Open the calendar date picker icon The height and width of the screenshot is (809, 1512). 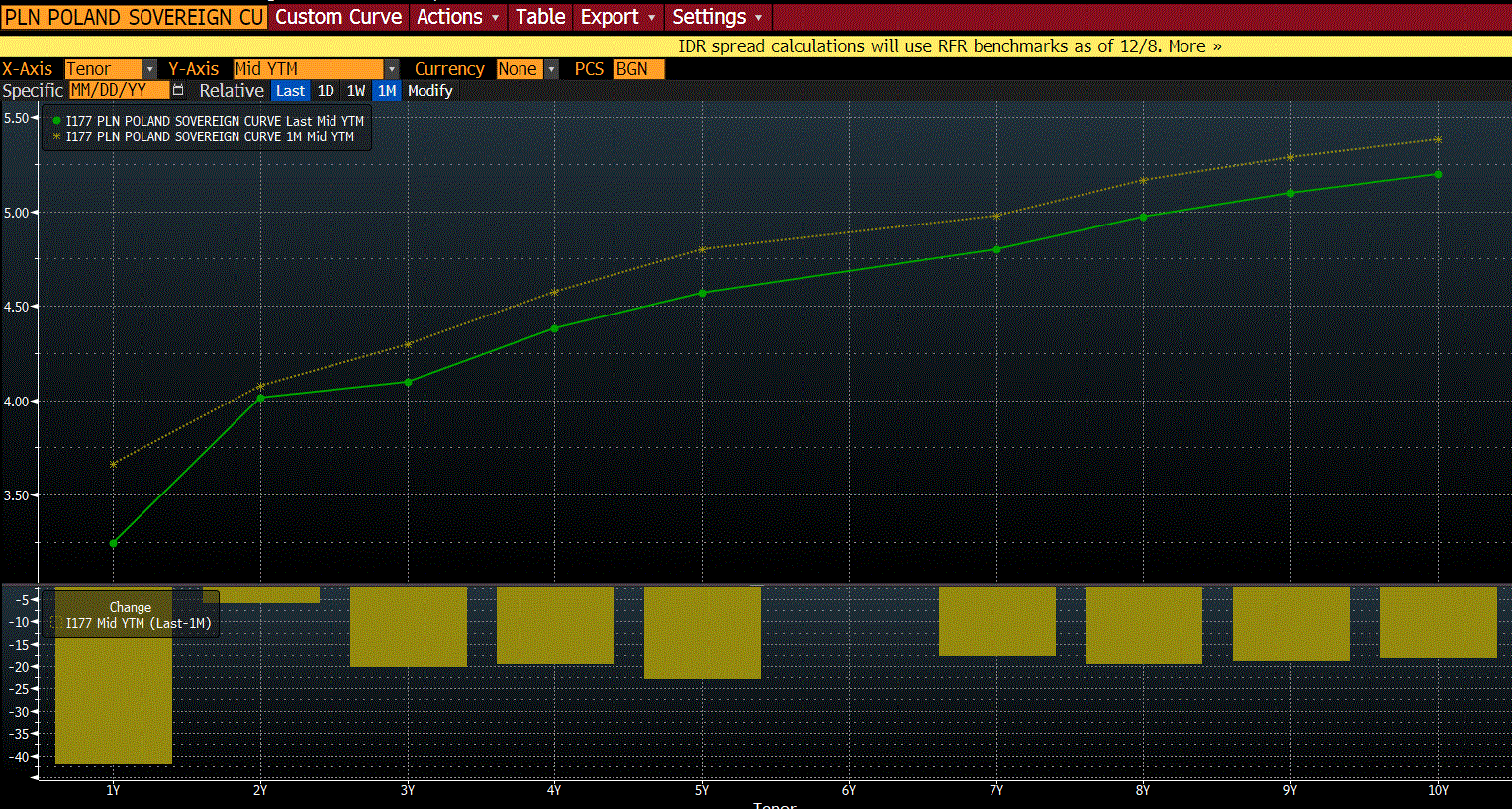[x=178, y=90]
